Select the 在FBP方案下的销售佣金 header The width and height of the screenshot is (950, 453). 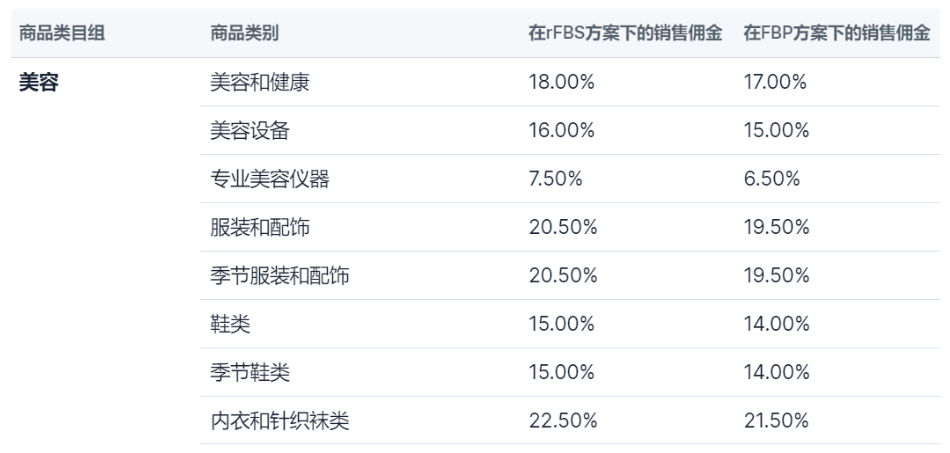click(836, 33)
